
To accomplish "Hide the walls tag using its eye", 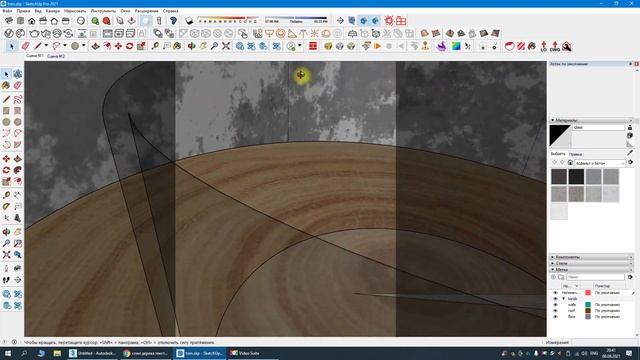I will [555, 304].
